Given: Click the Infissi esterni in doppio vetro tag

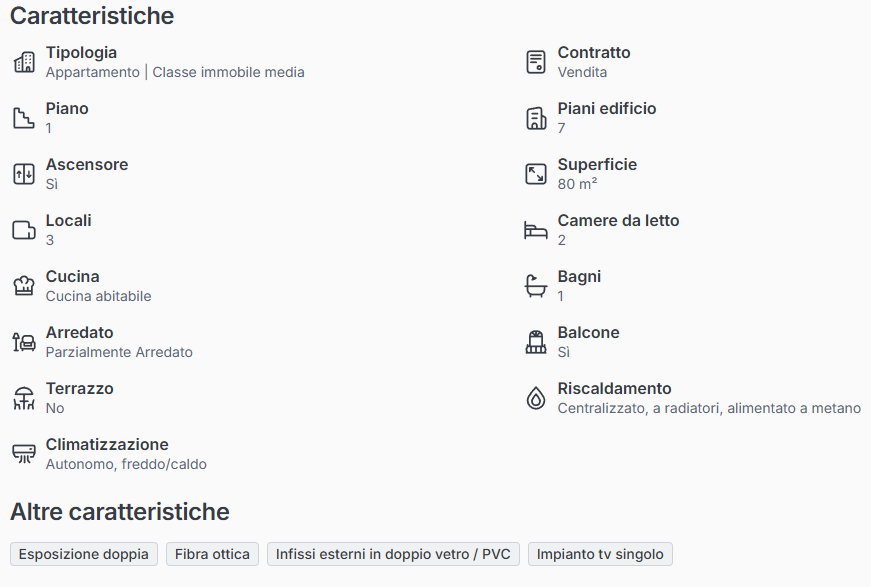Looking at the screenshot, I should coord(393,554).
